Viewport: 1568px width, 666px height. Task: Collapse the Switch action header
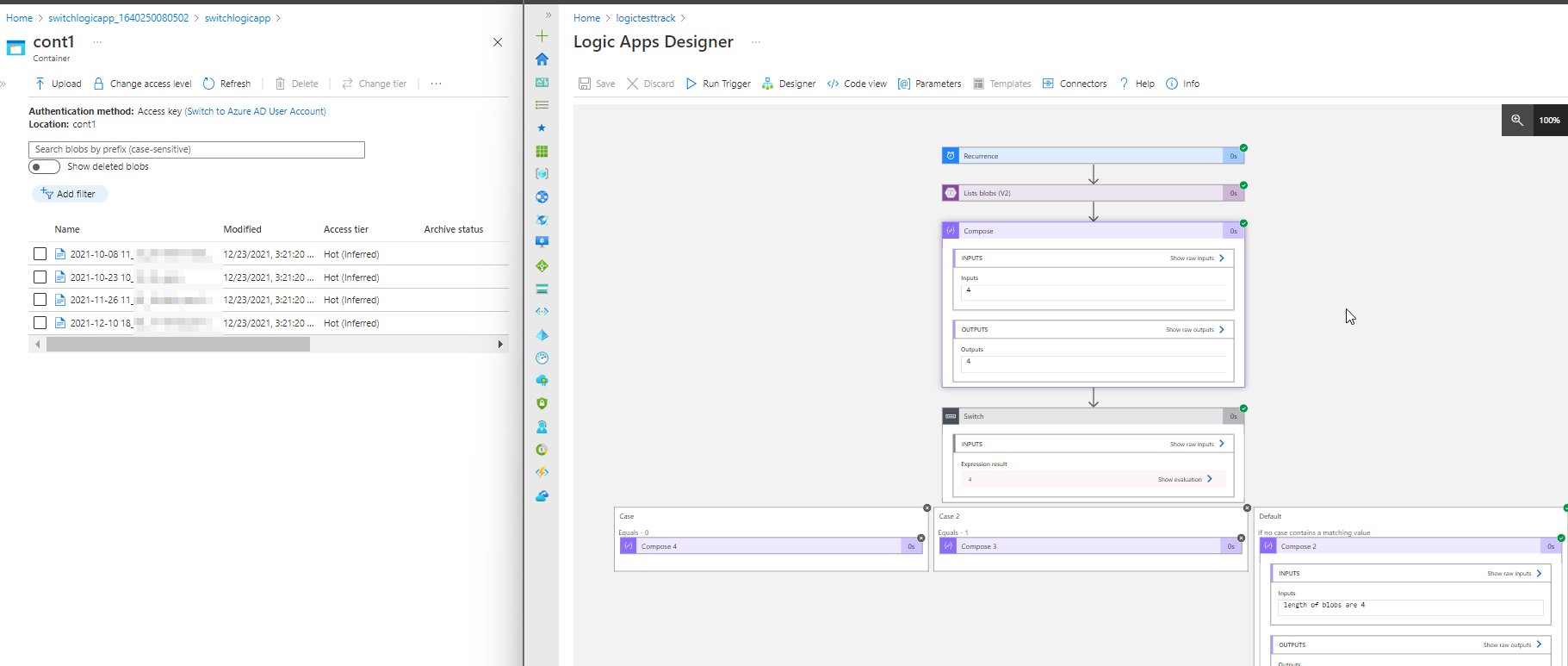tap(1093, 416)
